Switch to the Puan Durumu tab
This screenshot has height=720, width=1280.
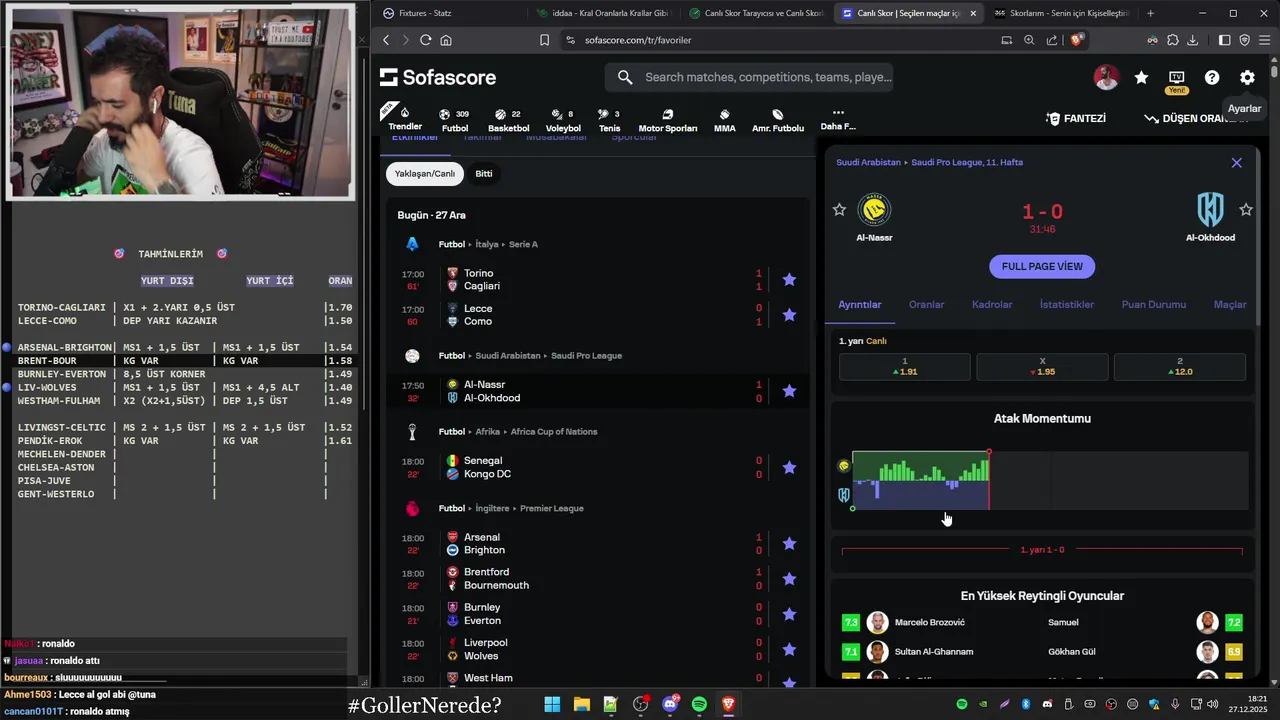1154,305
